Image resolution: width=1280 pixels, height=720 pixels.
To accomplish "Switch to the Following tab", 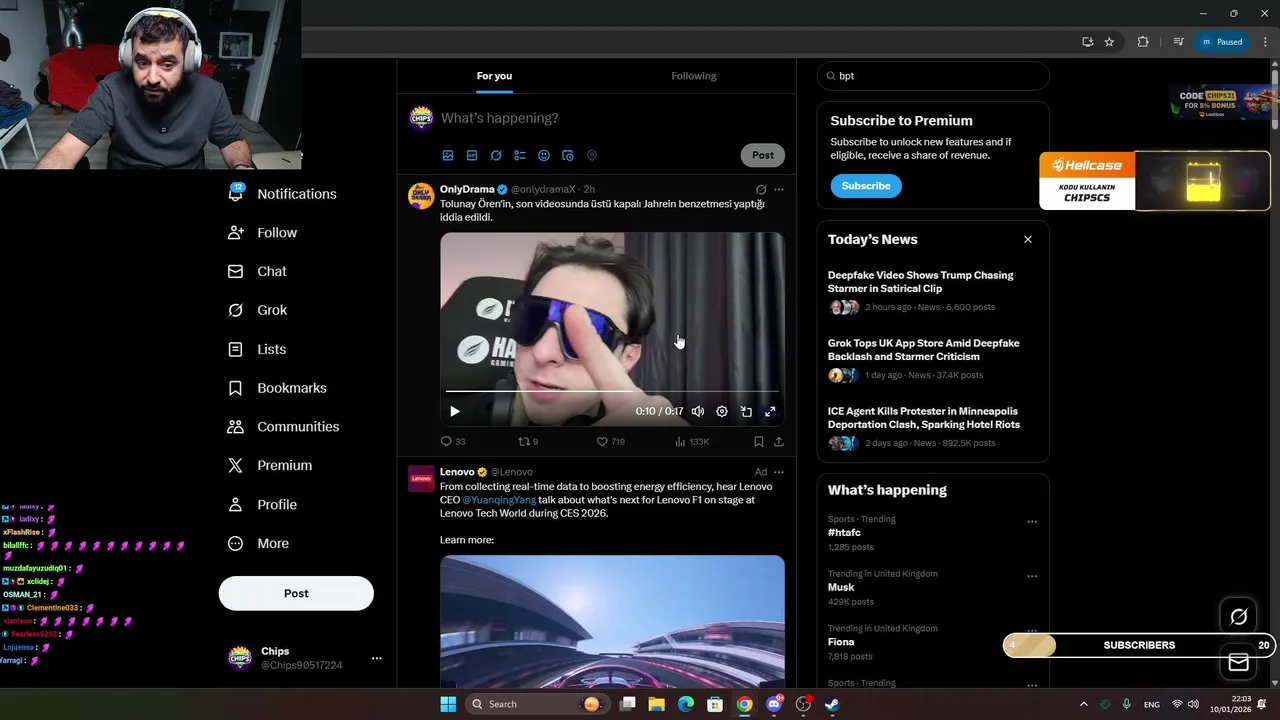I will point(694,76).
